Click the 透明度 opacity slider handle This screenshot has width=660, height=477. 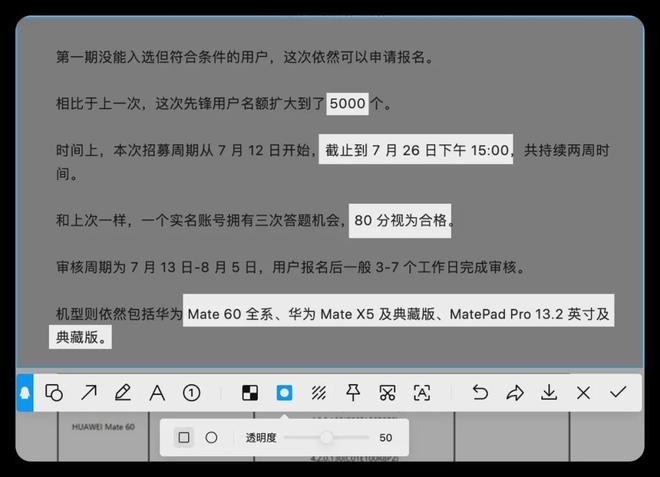326,437
